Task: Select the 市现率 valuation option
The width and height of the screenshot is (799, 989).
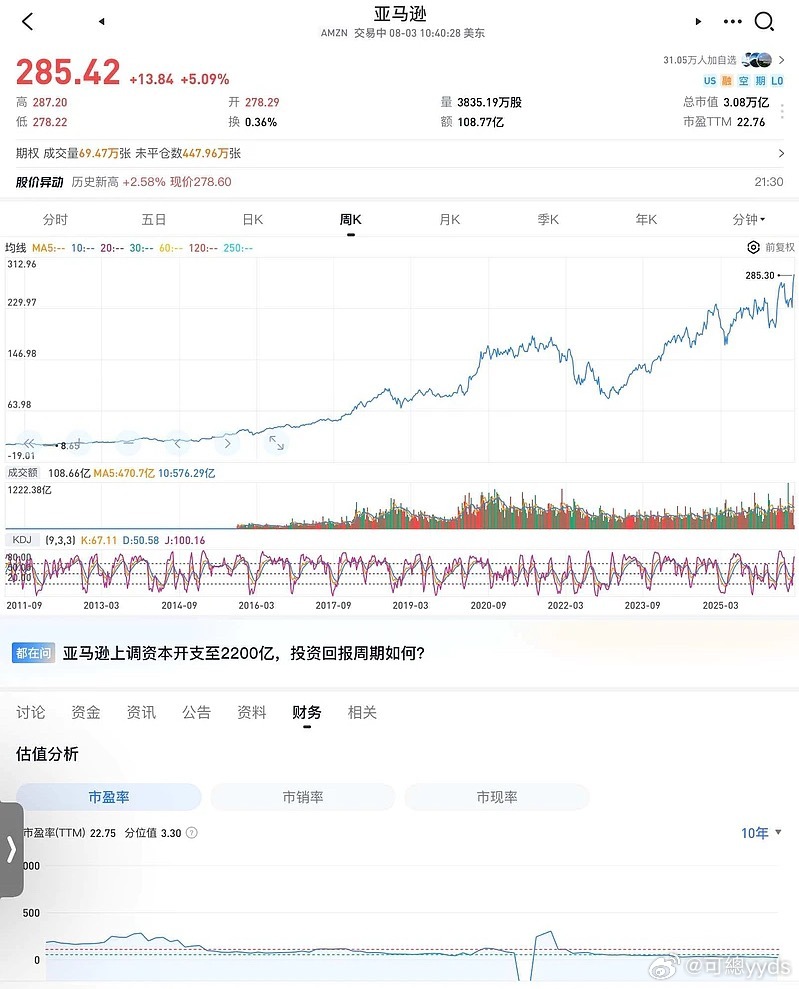Action: [497, 797]
